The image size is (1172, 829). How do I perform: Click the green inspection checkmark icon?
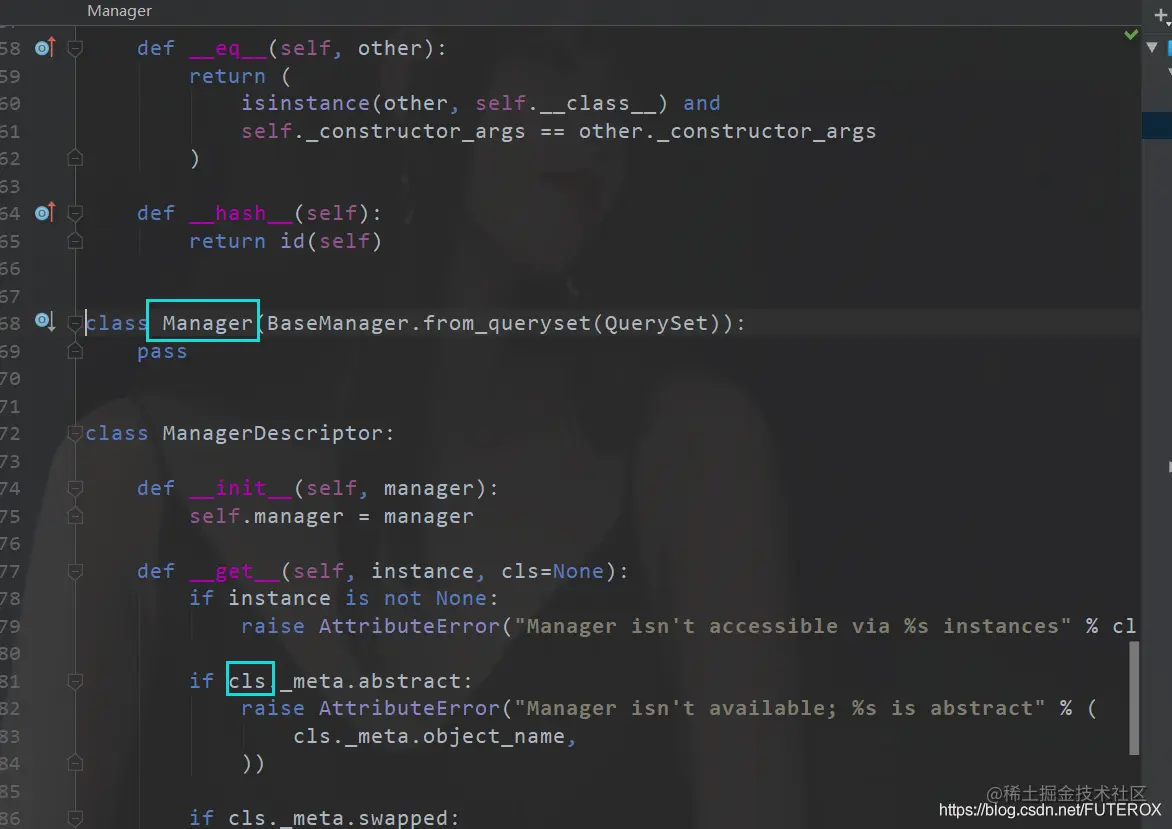[x=1131, y=34]
